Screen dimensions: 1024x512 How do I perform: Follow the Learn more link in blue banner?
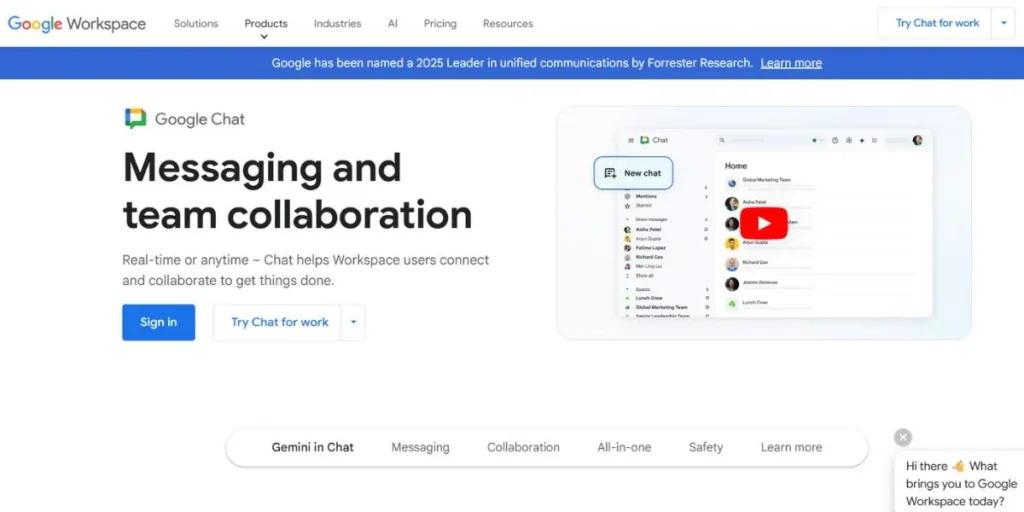point(791,63)
